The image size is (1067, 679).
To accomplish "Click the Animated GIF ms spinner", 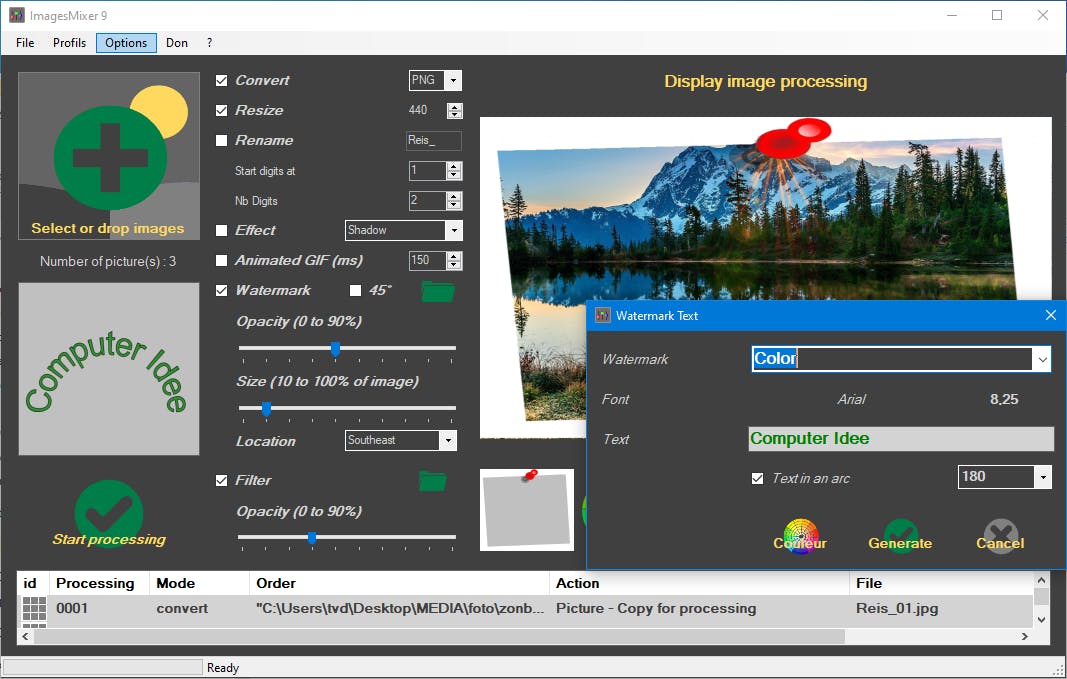I will tap(455, 261).
